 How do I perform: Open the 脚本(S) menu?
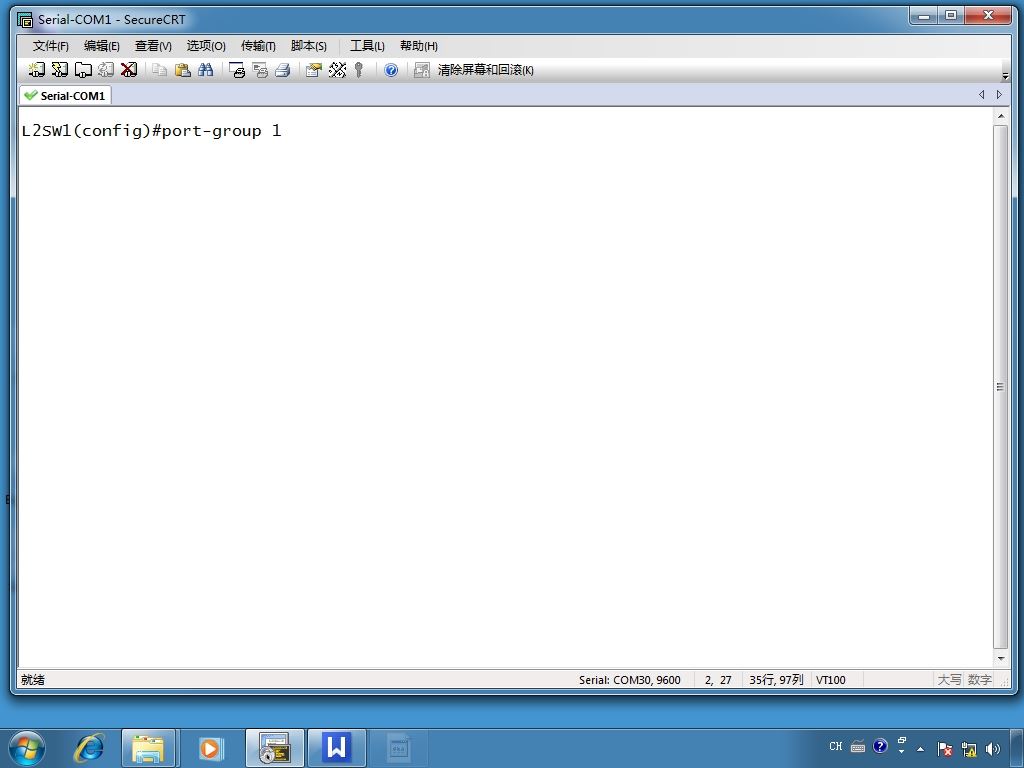(308, 46)
